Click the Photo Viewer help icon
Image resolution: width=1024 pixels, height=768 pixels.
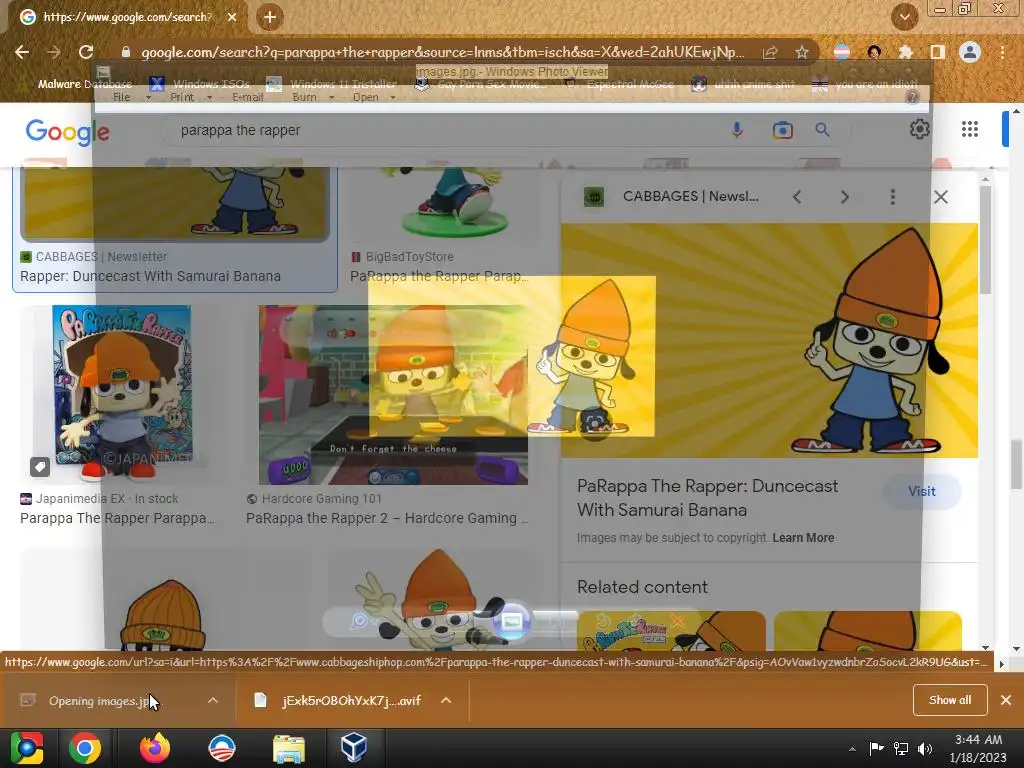pyautogui.click(x=912, y=97)
